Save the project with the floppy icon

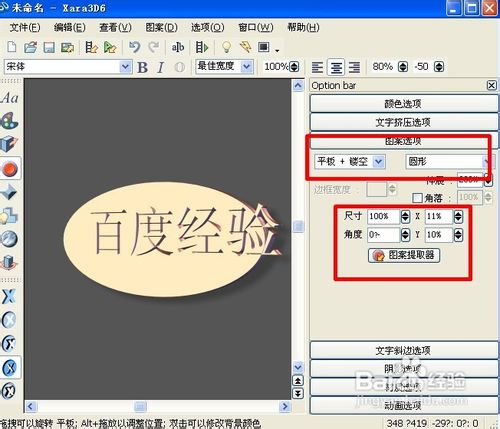pos(49,47)
